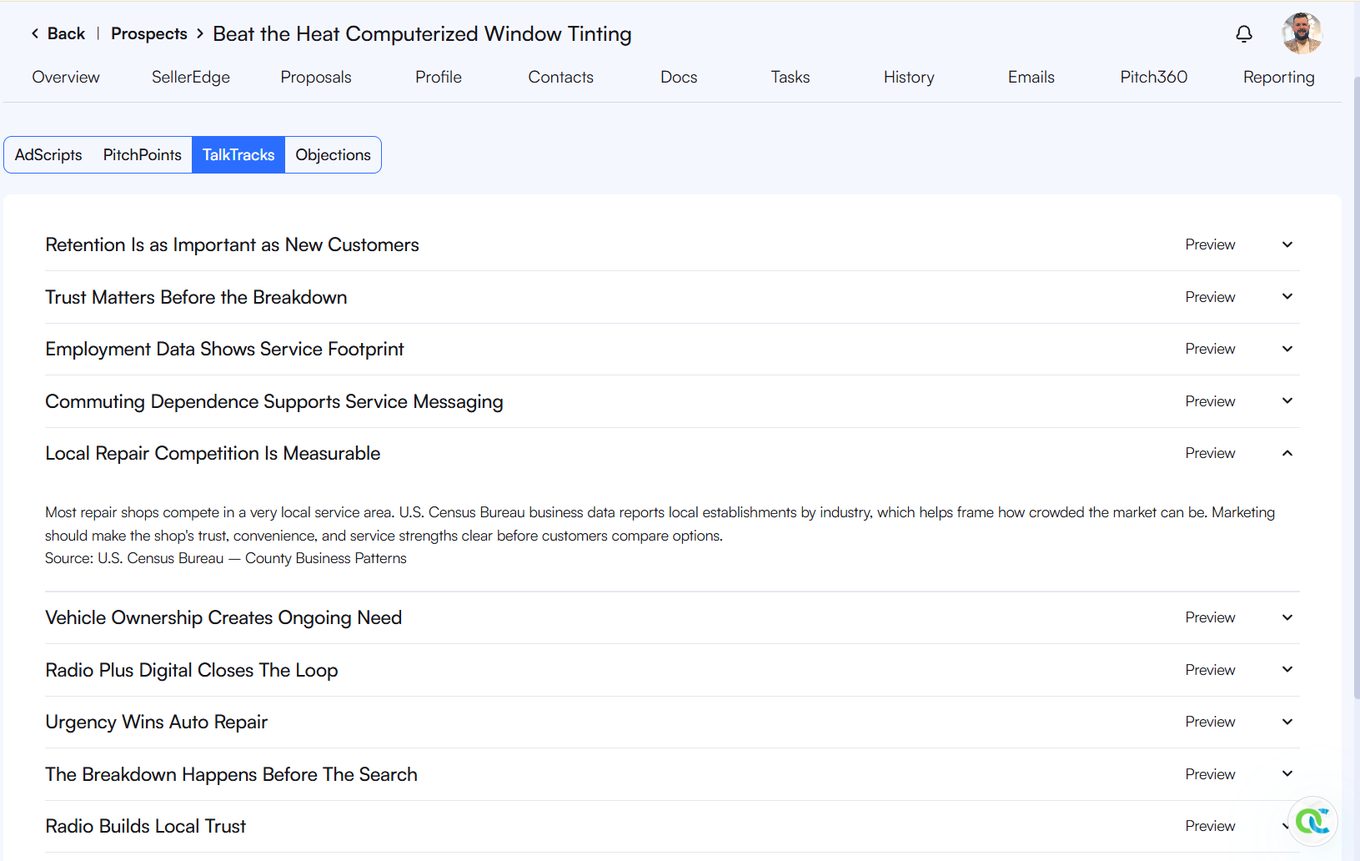Open the user profile avatar

pos(1302,33)
